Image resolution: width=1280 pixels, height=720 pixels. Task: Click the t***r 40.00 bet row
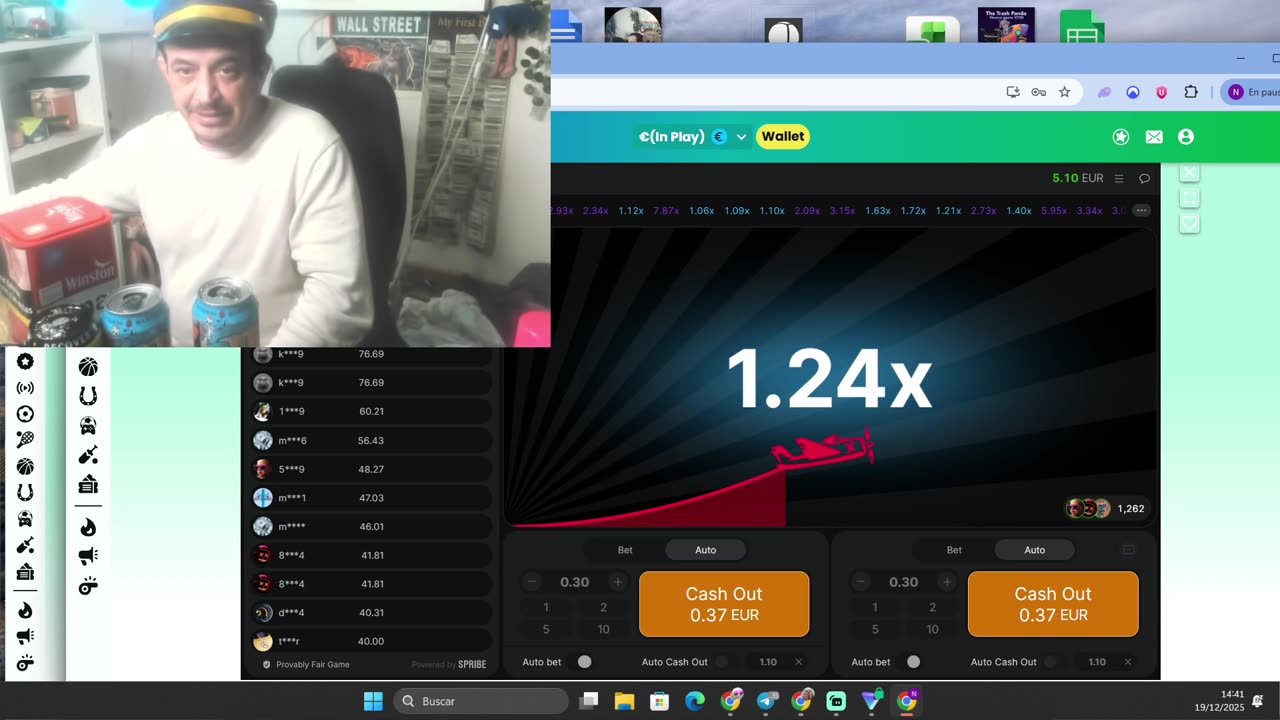[x=371, y=641]
